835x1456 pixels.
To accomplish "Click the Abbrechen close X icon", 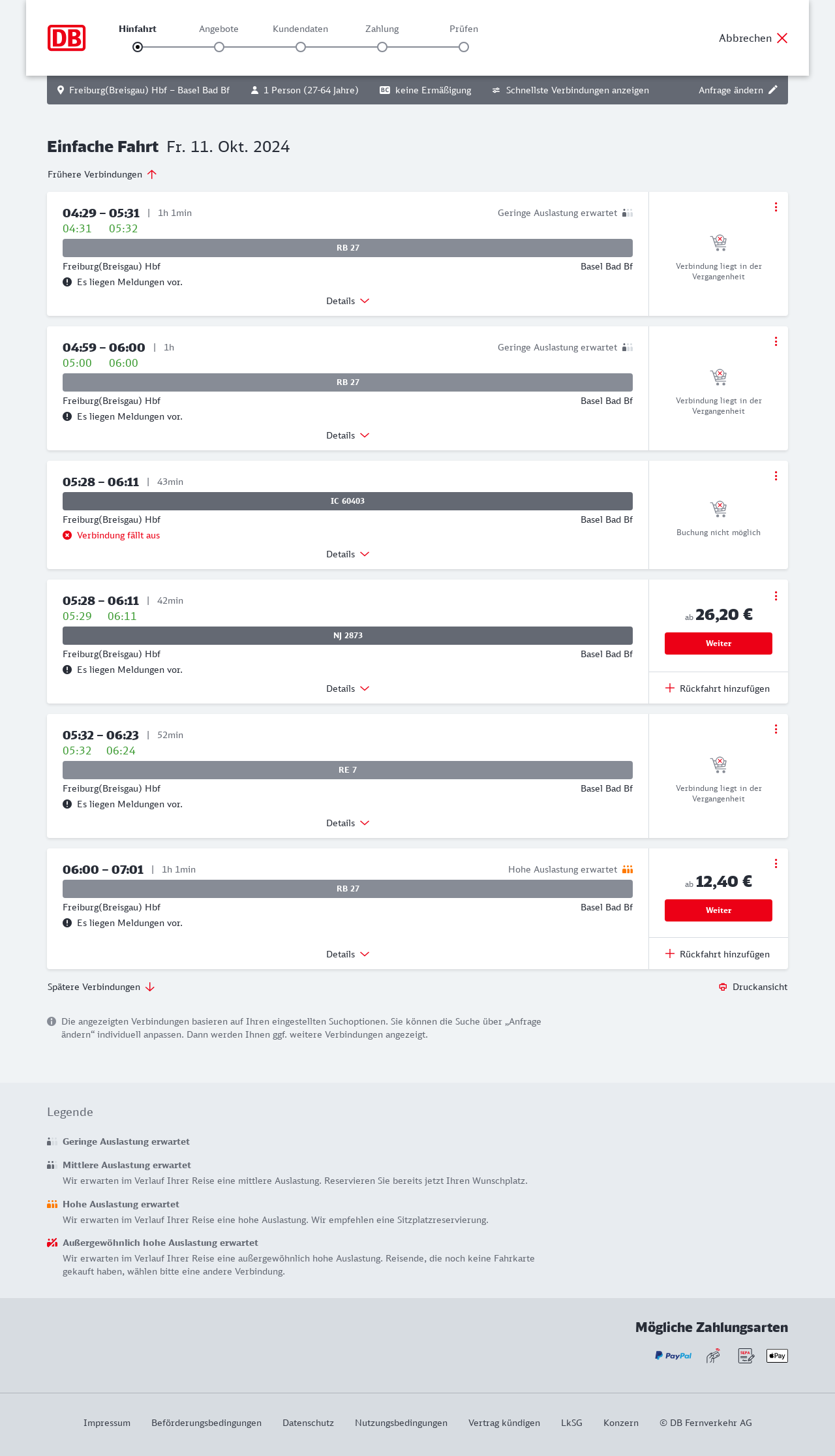I will click(x=782, y=38).
